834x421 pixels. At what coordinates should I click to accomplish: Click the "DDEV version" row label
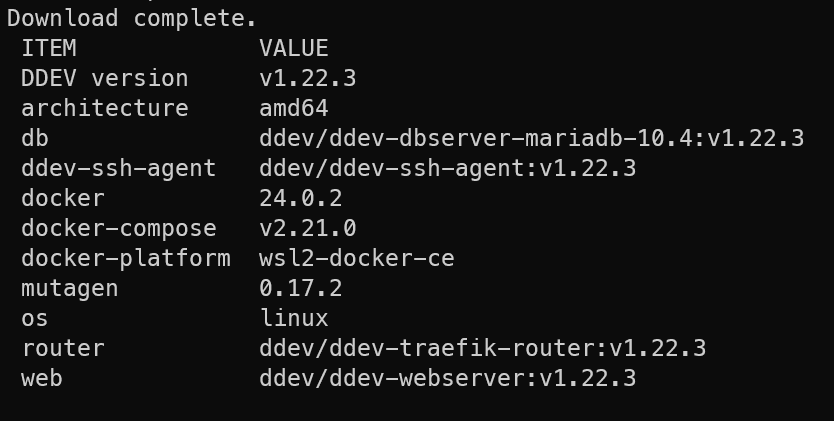104,78
